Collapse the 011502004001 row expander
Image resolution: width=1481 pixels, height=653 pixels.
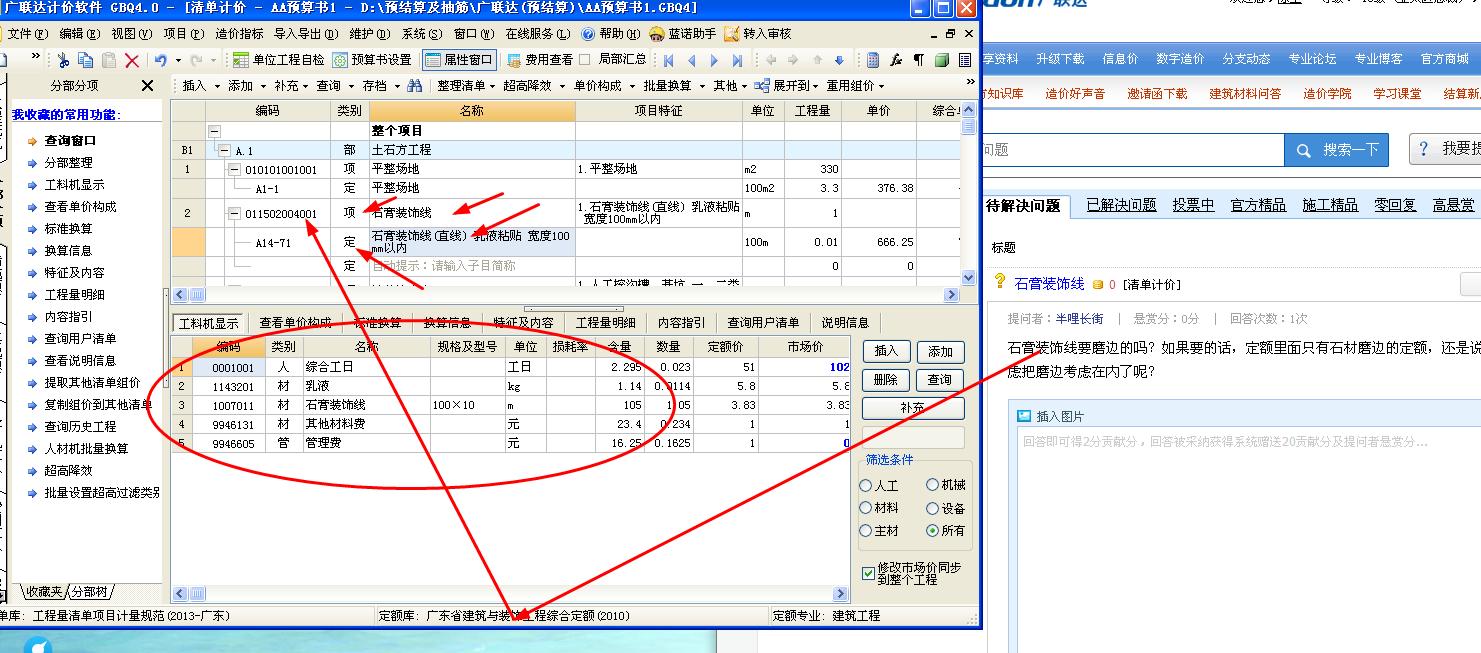(x=234, y=213)
